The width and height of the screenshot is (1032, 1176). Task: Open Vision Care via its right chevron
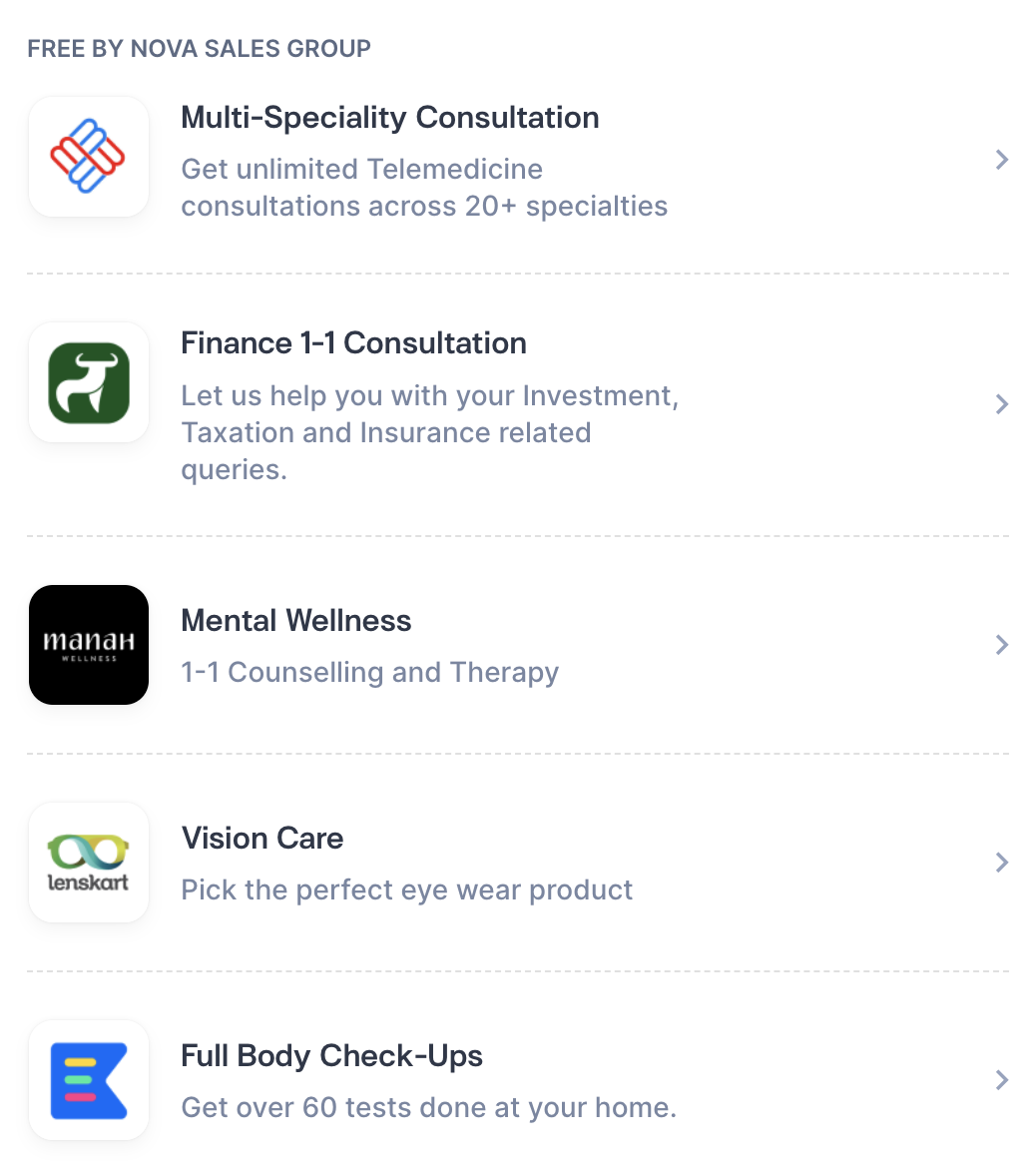pos(1002,863)
